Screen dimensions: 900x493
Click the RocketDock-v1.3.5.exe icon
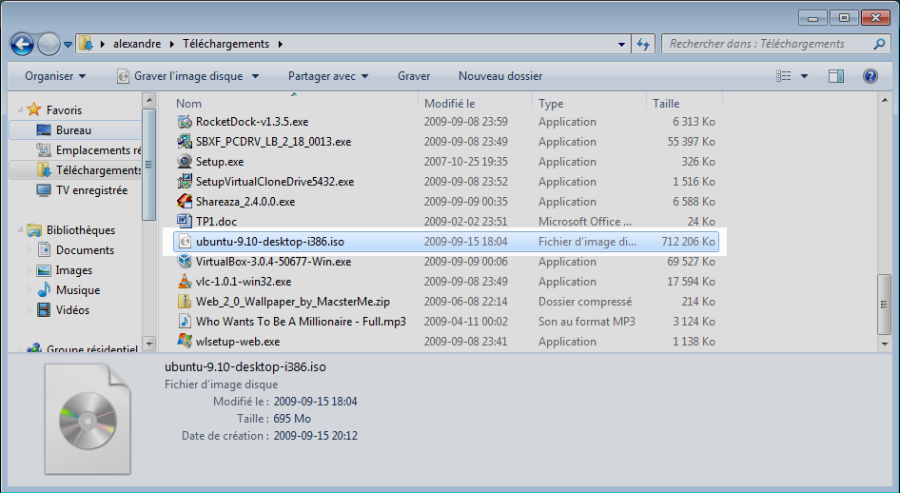(x=184, y=122)
